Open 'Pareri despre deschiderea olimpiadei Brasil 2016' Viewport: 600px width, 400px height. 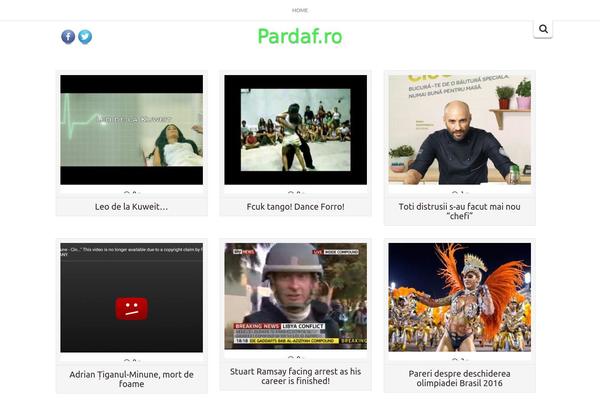[460, 378]
